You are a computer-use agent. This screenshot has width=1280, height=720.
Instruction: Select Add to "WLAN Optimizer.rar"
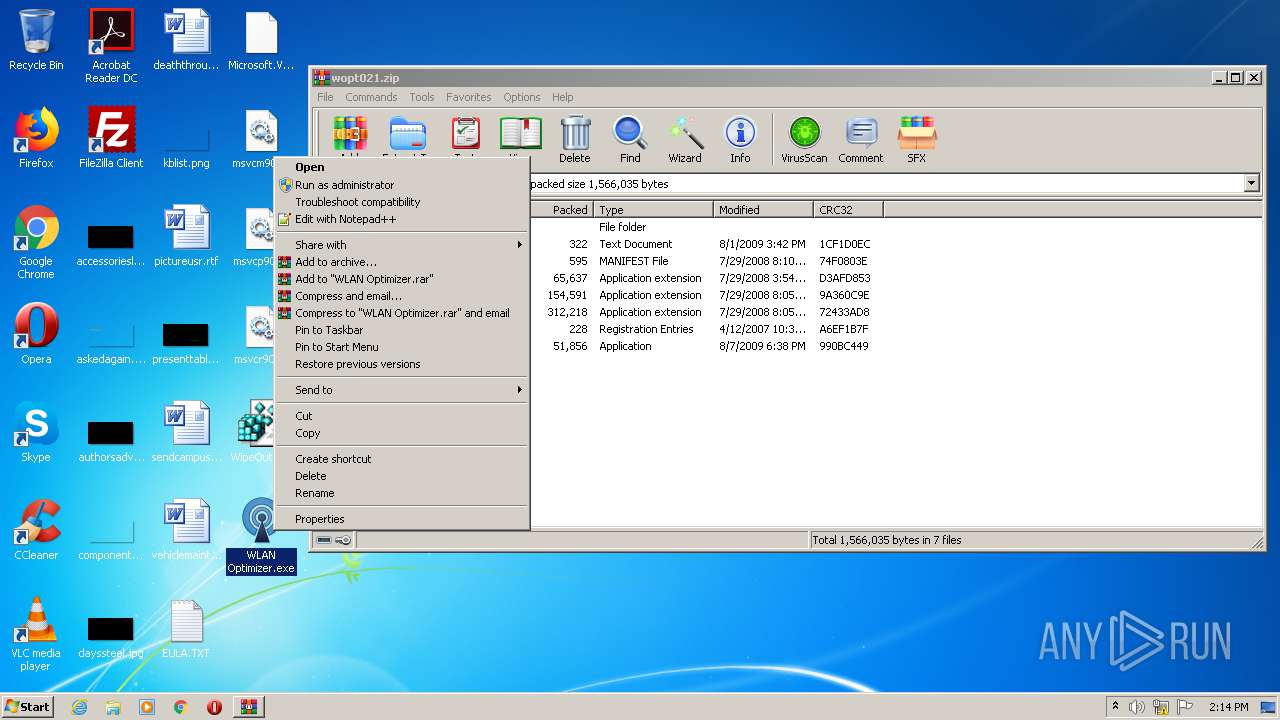coord(401,279)
